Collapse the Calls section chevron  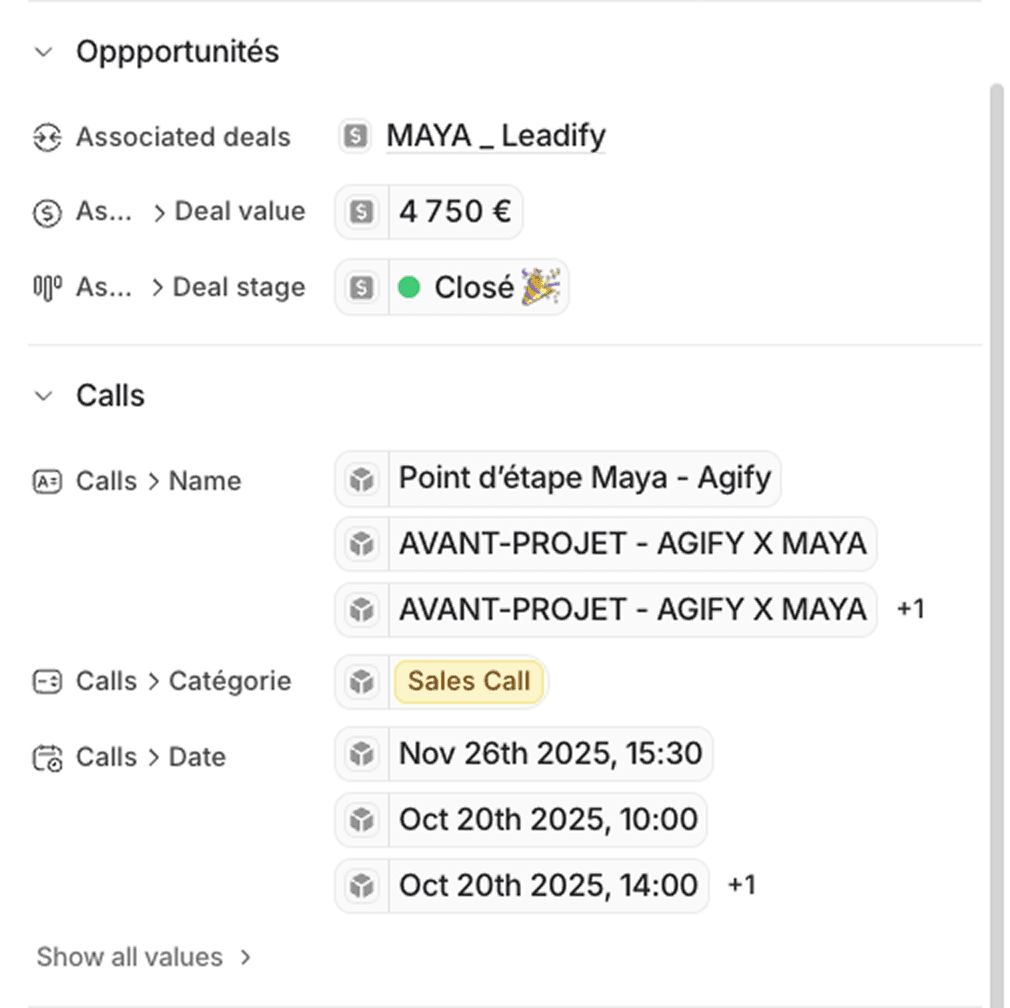coord(43,396)
